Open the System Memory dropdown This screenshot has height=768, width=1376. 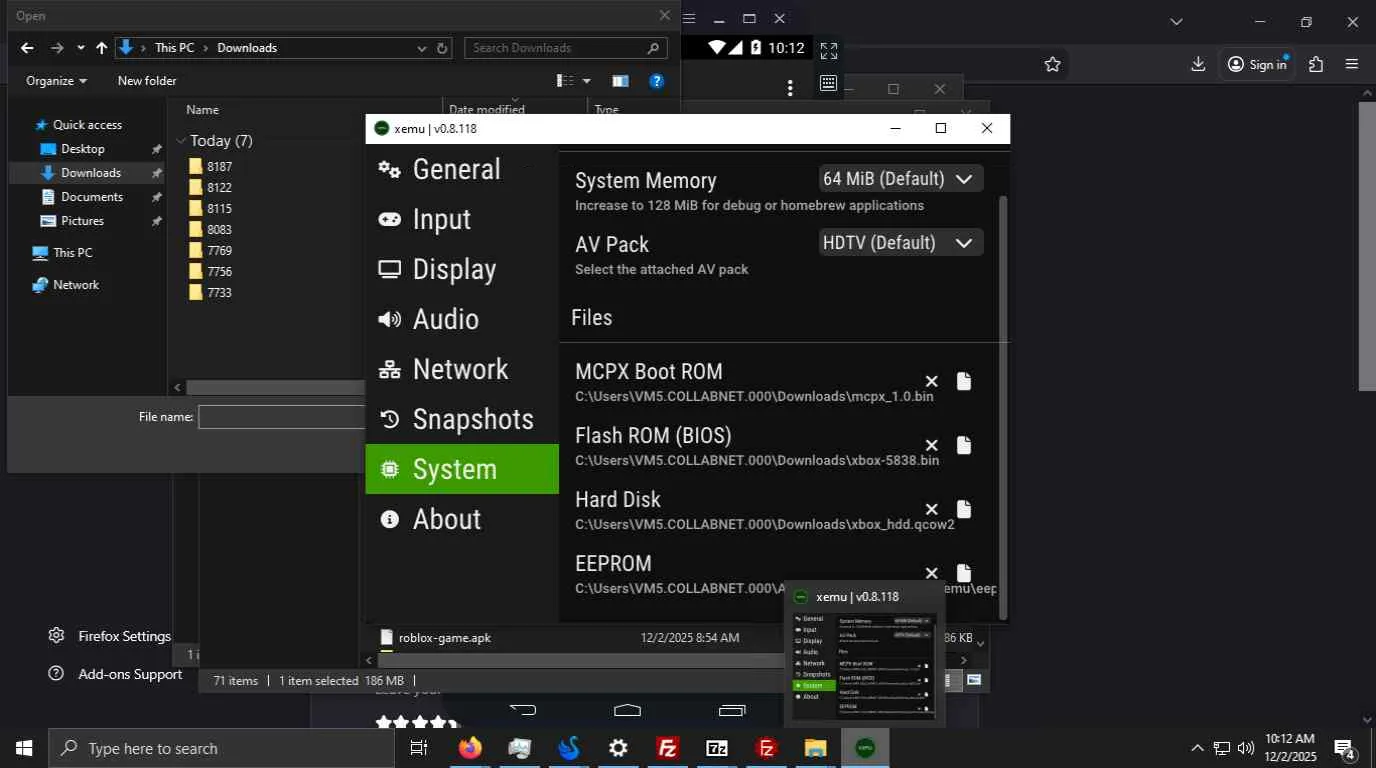(900, 179)
